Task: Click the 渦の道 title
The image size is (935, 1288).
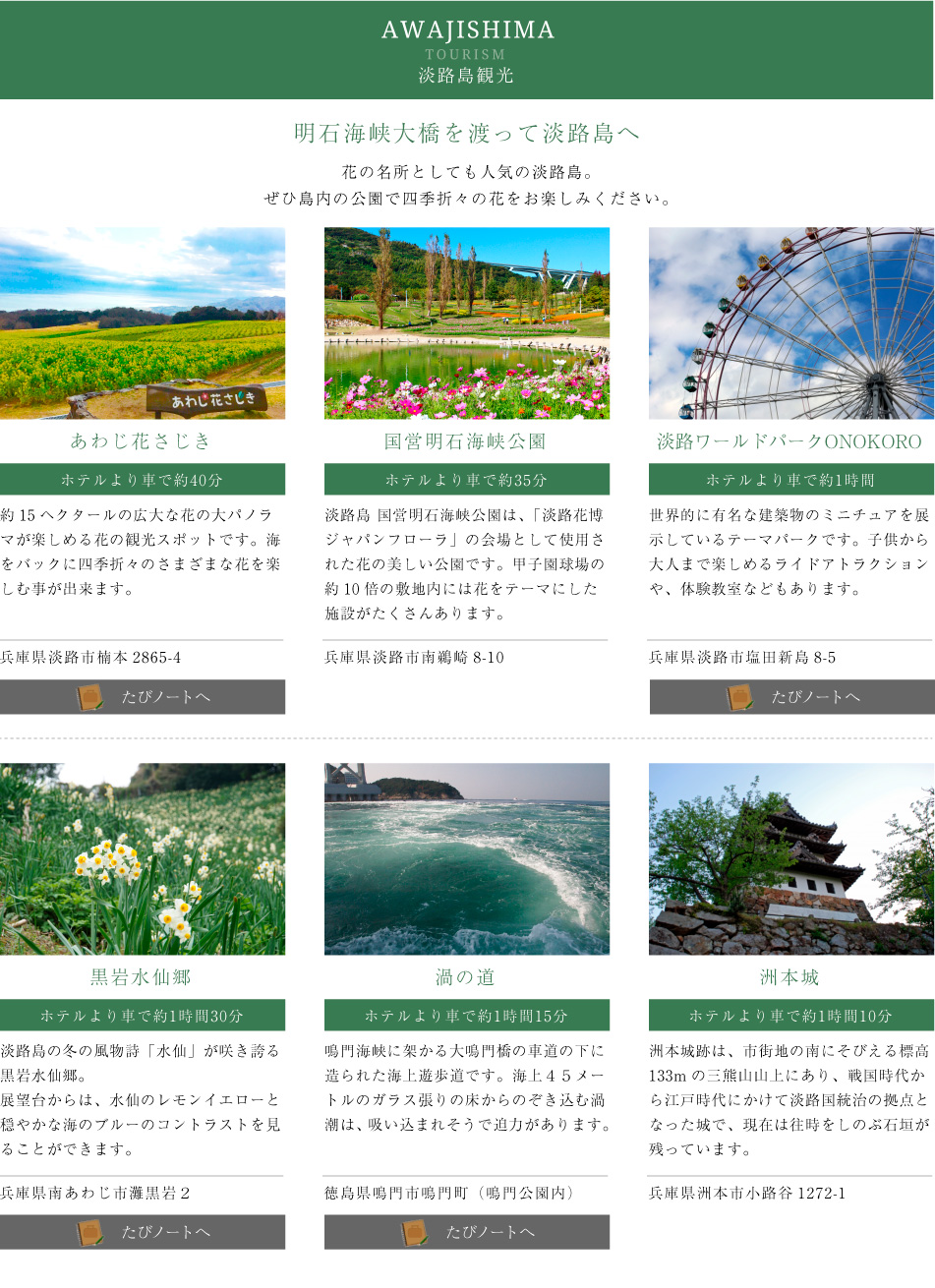Action: [466, 977]
